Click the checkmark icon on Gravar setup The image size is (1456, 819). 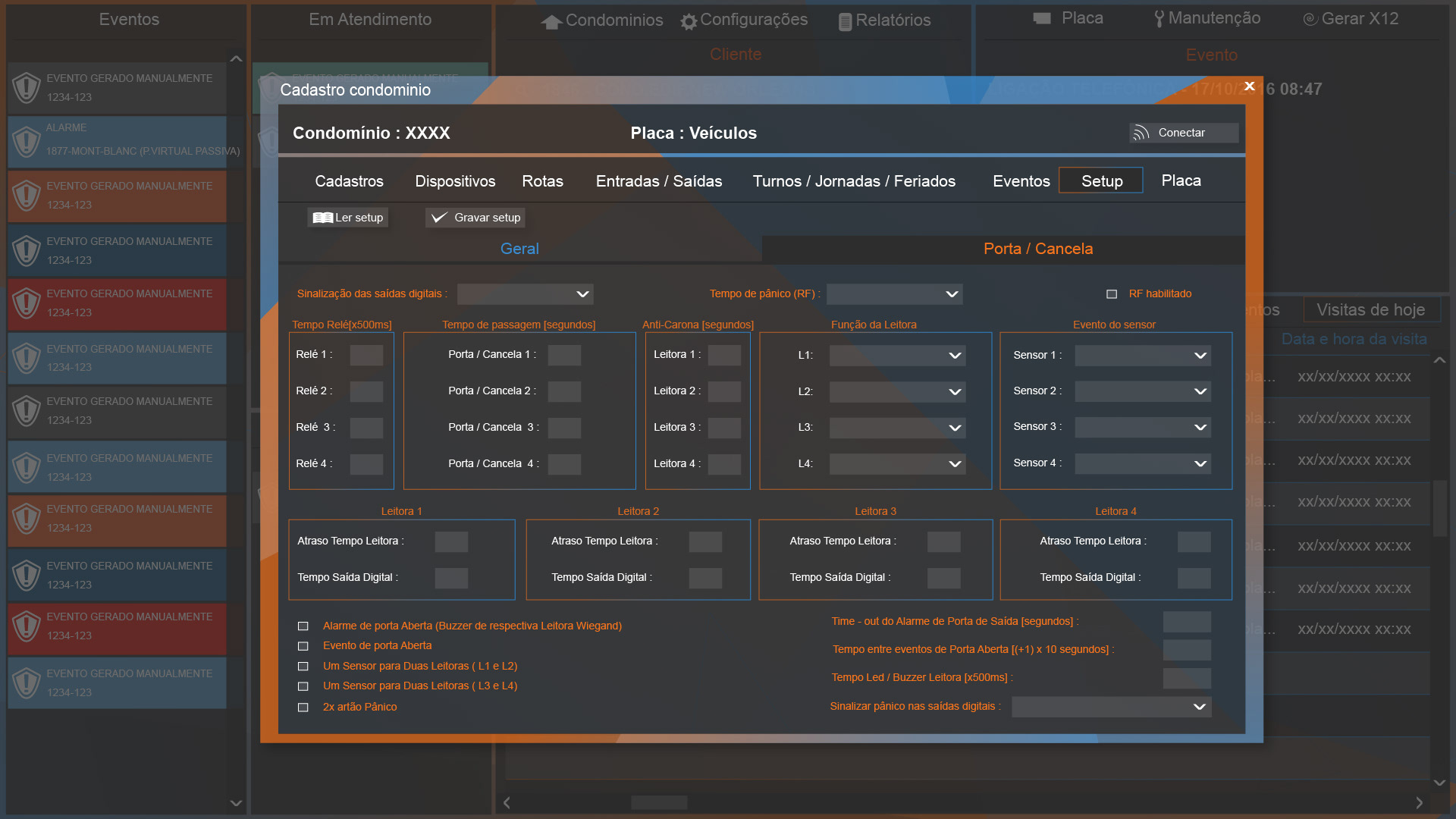[439, 218]
